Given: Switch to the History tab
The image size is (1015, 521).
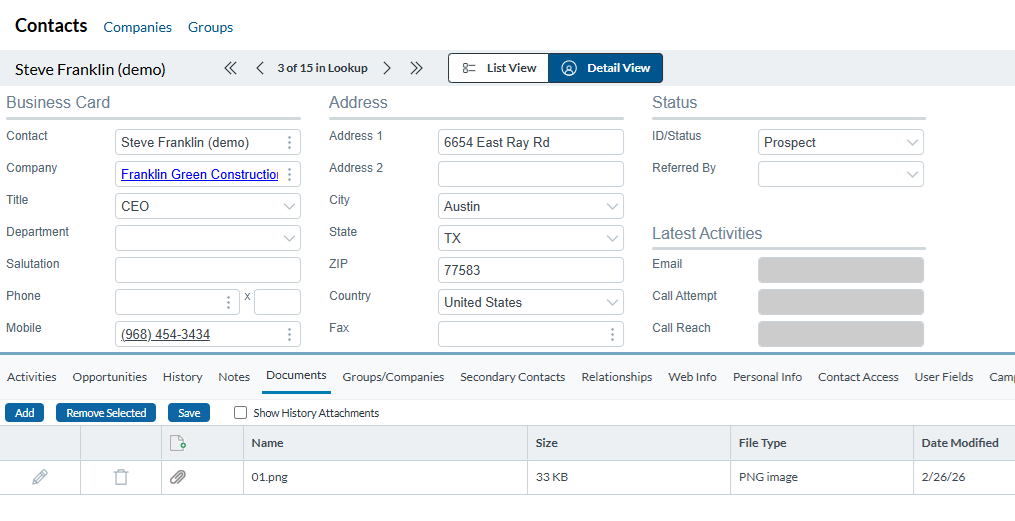Looking at the screenshot, I should [183, 377].
